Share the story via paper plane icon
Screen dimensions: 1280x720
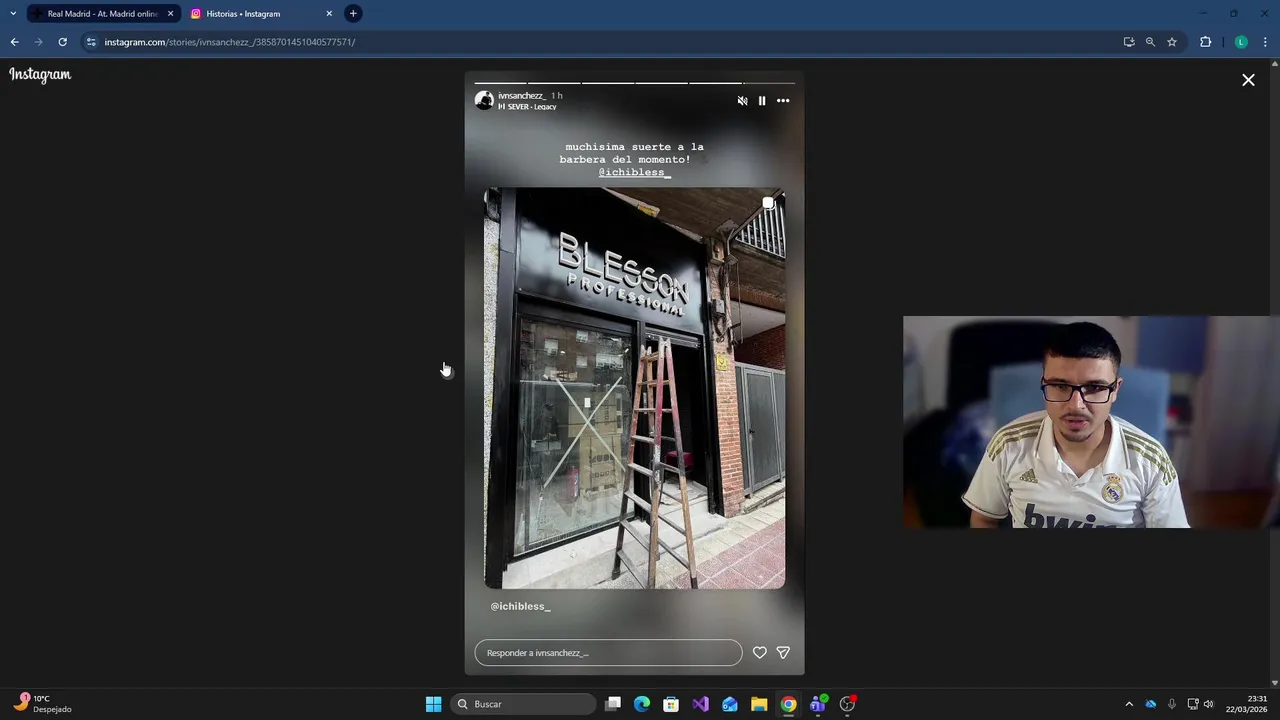tap(783, 653)
